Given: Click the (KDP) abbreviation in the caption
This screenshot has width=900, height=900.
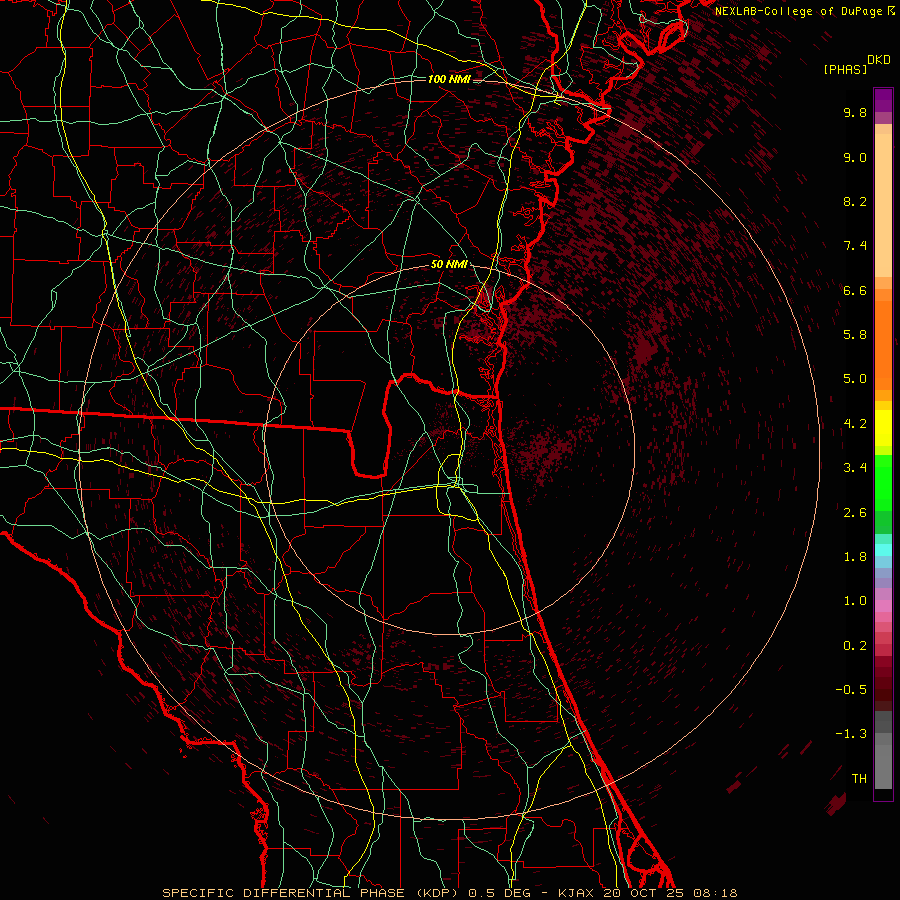Looking at the screenshot, I should pos(437,893).
